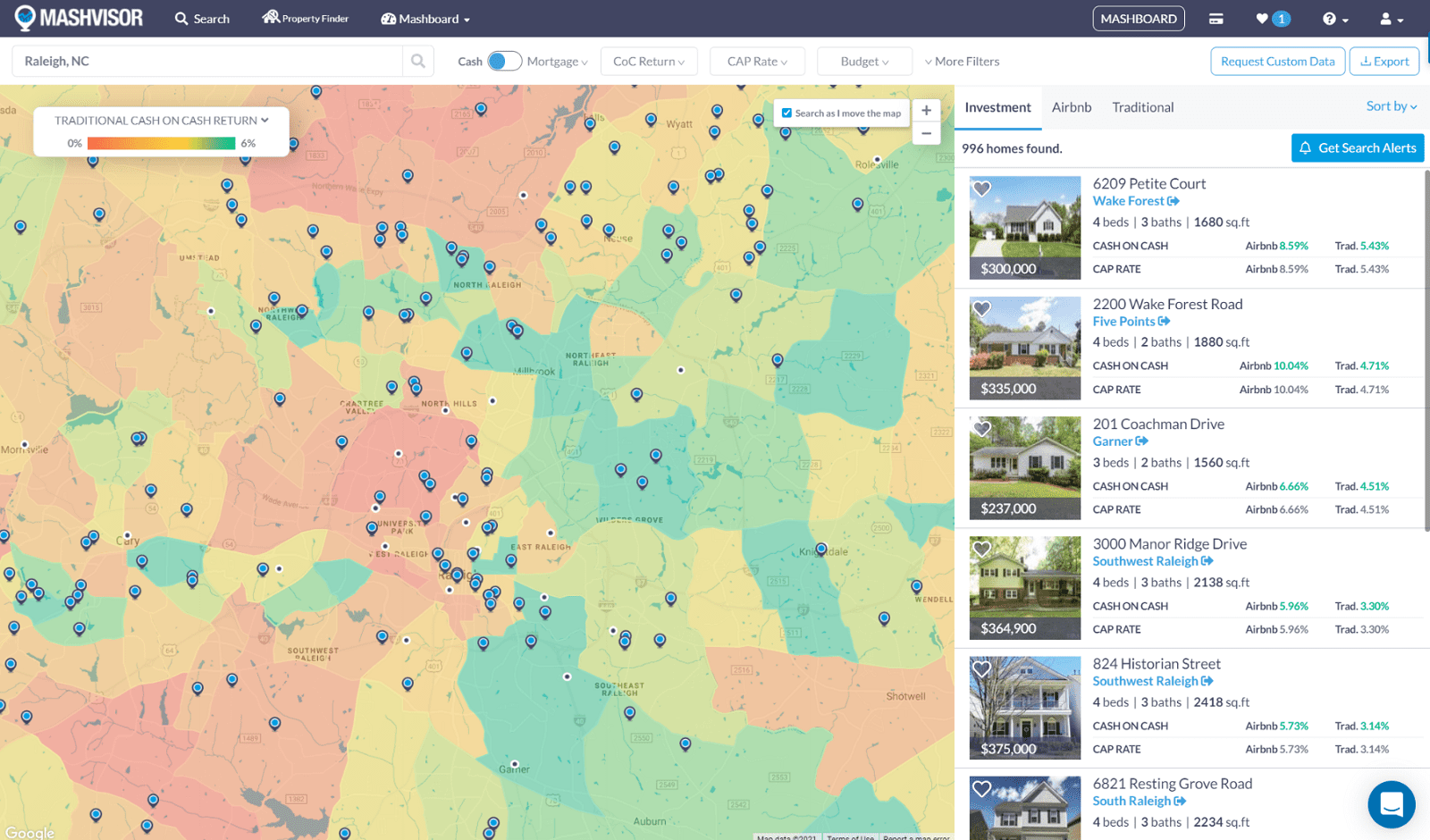
Task: Click the Request Custom Data button
Action: (1277, 61)
